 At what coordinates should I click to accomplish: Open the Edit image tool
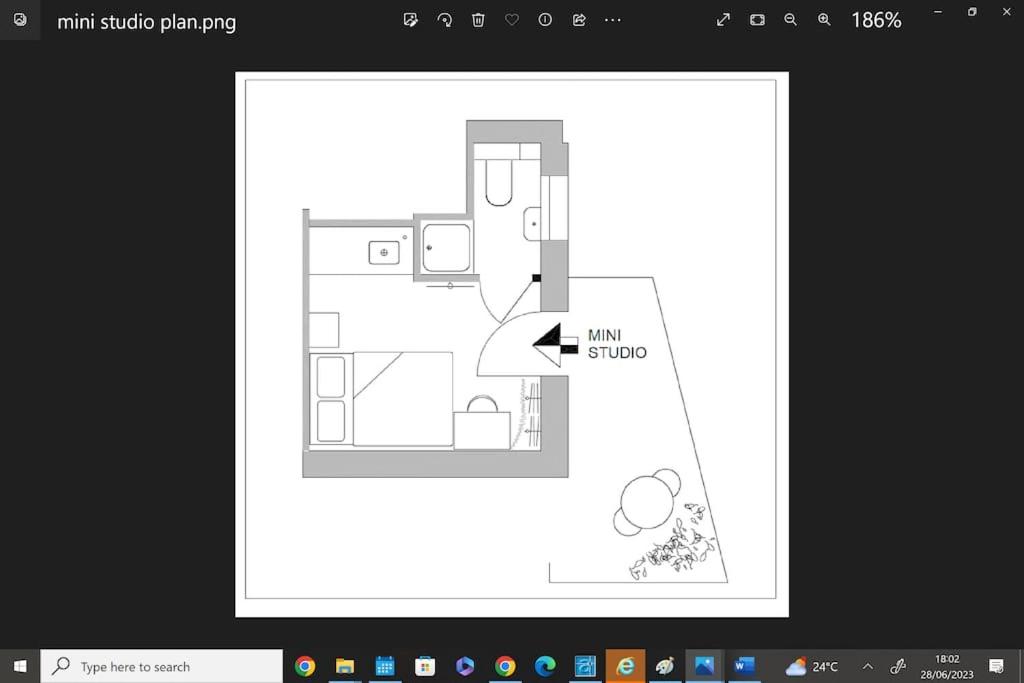[410, 20]
